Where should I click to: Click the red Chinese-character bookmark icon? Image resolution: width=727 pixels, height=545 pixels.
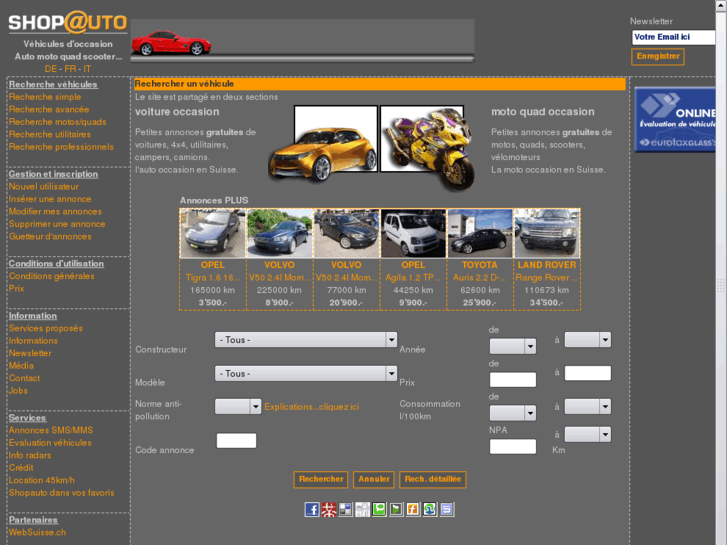pyautogui.click(x=329, y=509)
